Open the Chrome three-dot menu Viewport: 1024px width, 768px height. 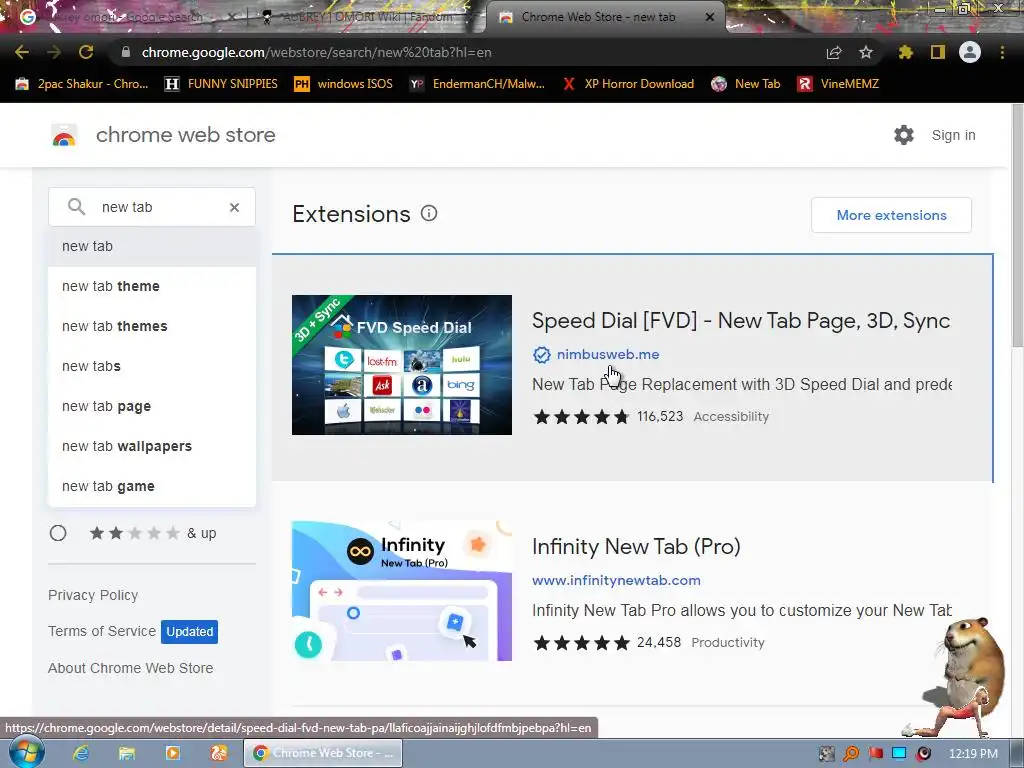coord(1002,52)
